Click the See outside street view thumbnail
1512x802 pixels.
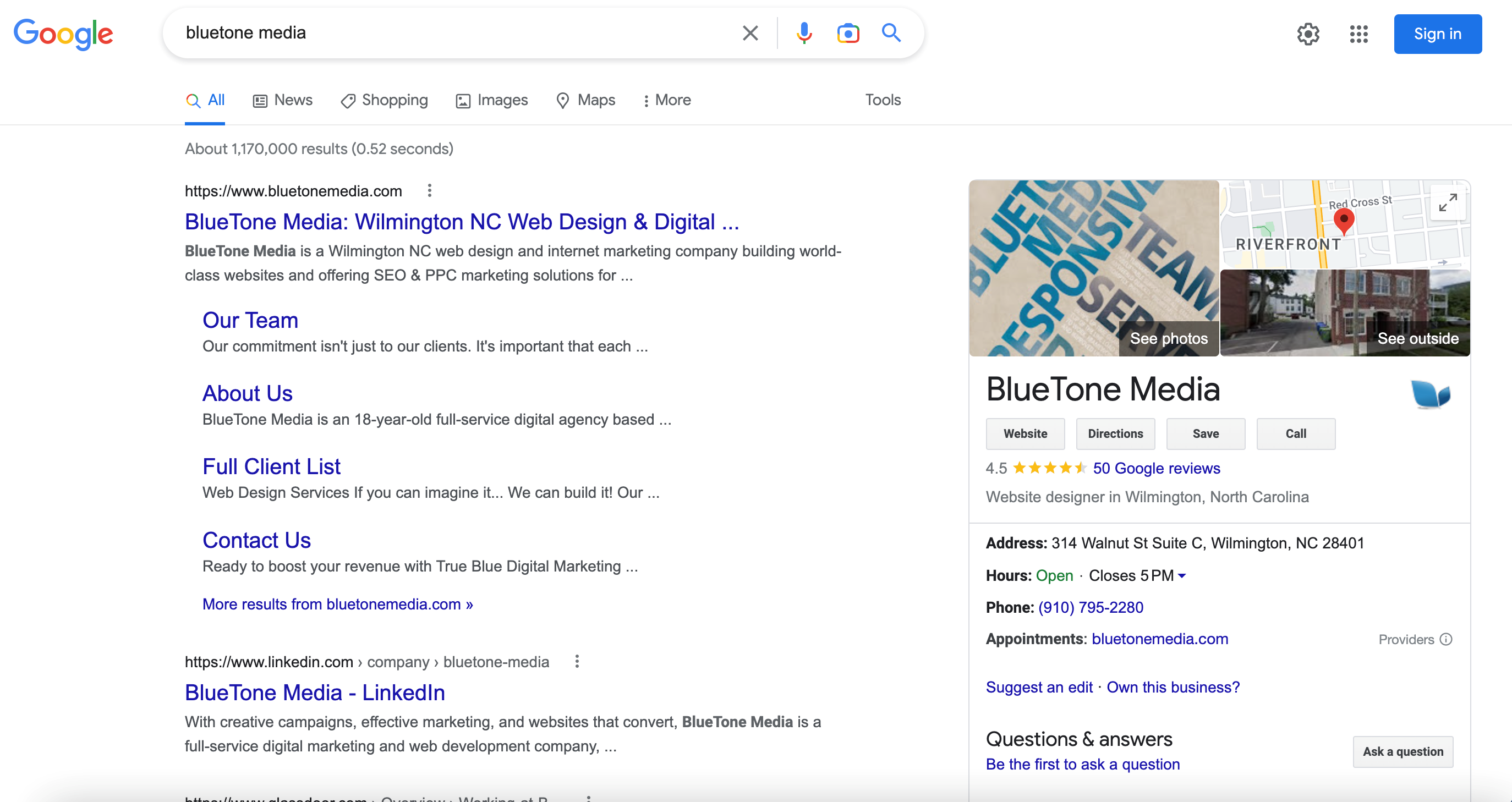click(1345, 312)
